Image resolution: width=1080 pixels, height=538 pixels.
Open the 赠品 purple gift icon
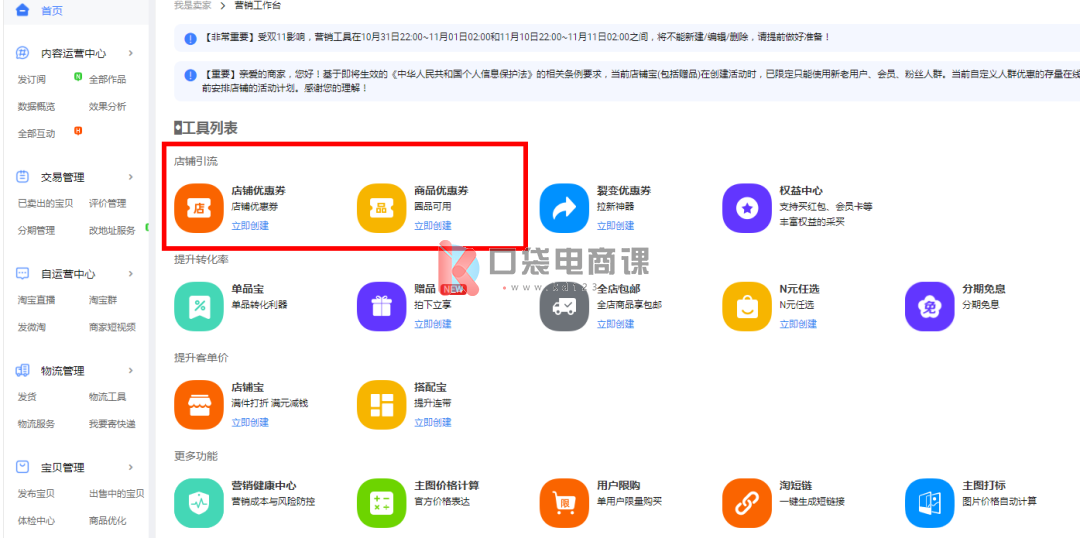click(x=382, y=307)
